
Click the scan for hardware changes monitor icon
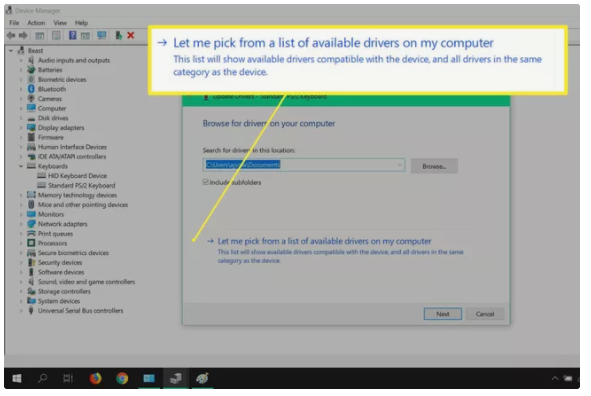click(102, 35)
